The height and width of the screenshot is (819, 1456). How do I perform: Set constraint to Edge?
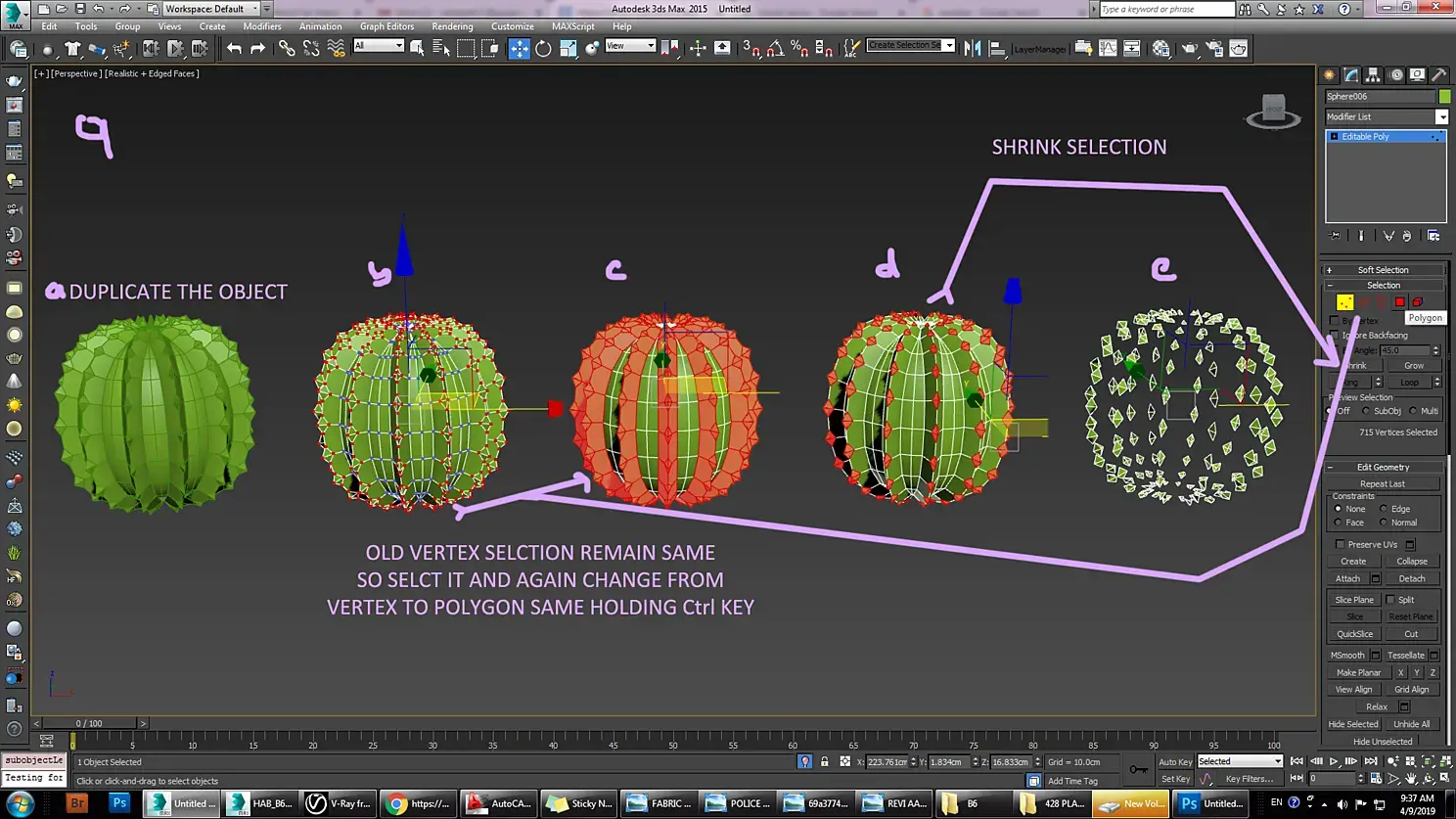point(1384,509)
